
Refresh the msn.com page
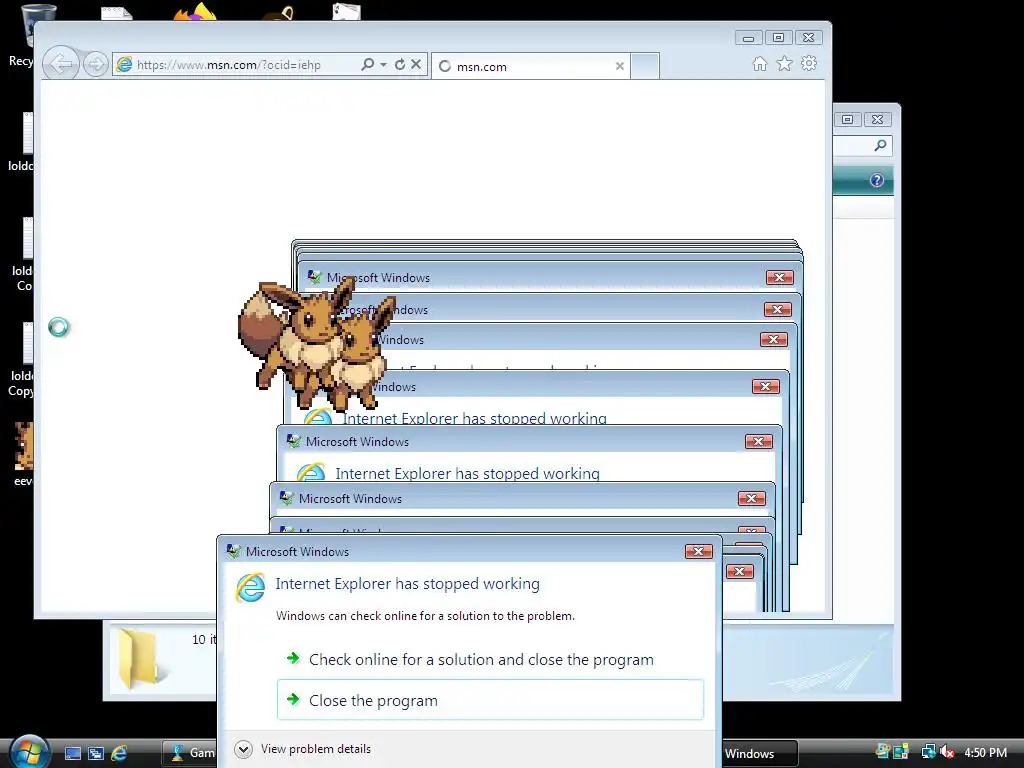[400, 64]
